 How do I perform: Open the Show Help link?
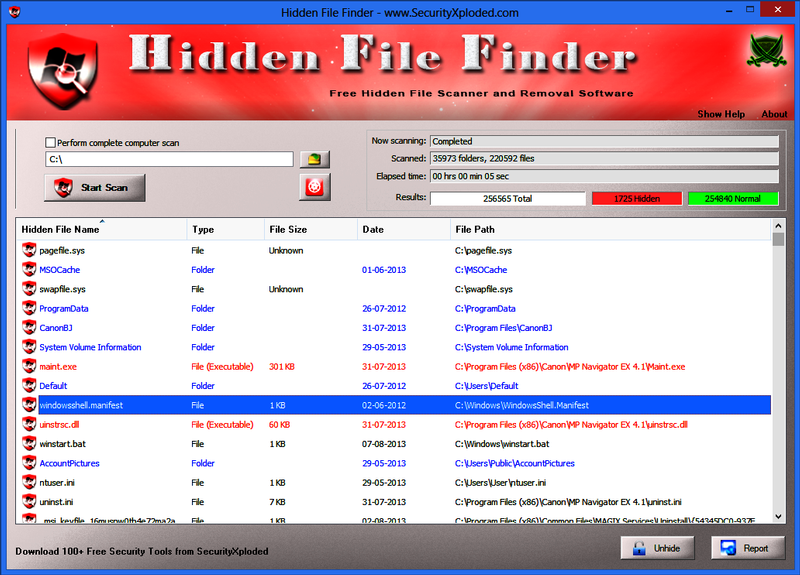click(x=721, y=114)
